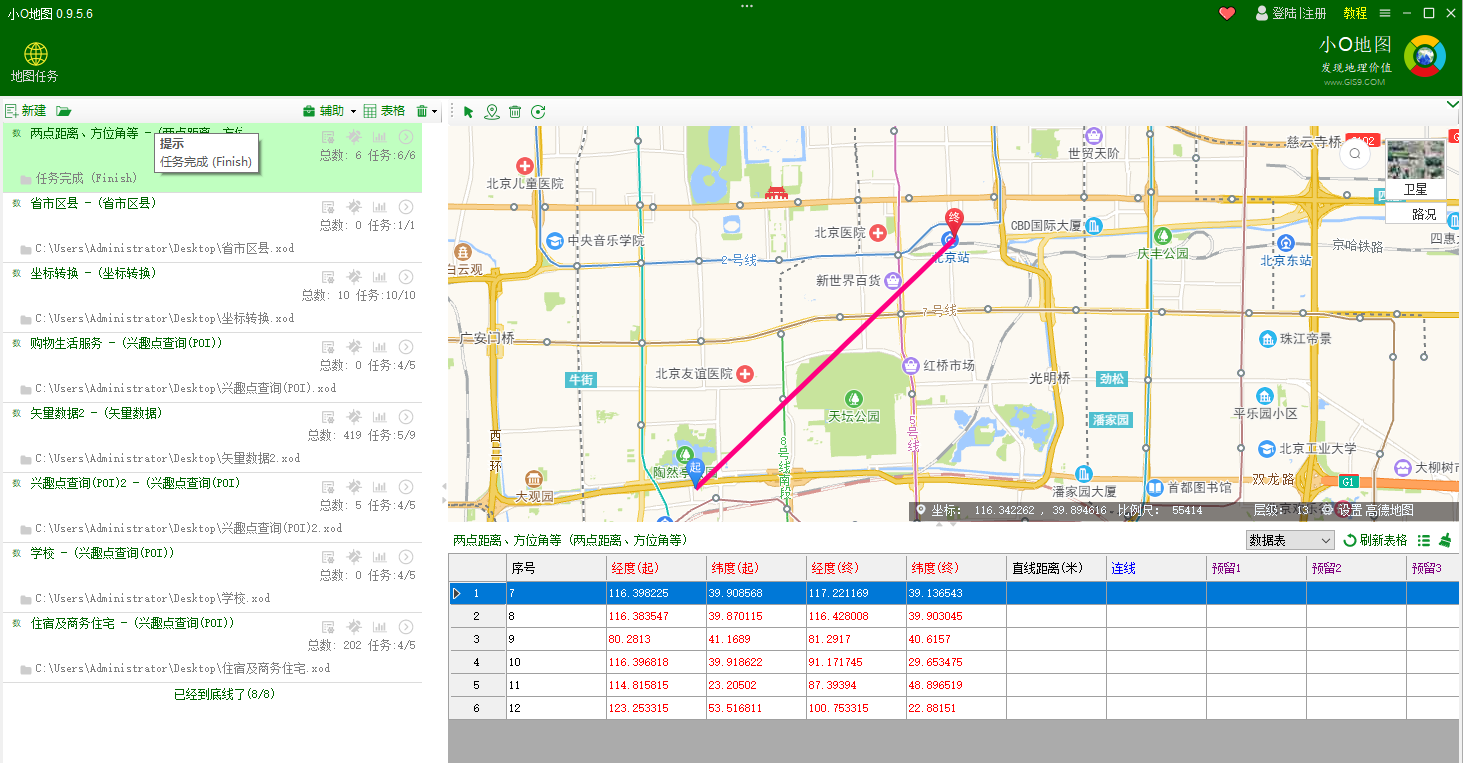Screen dimensions: 1463x763
Task: Click the 任务完成 (Finish) status line
Action: (x=86, y=178)
